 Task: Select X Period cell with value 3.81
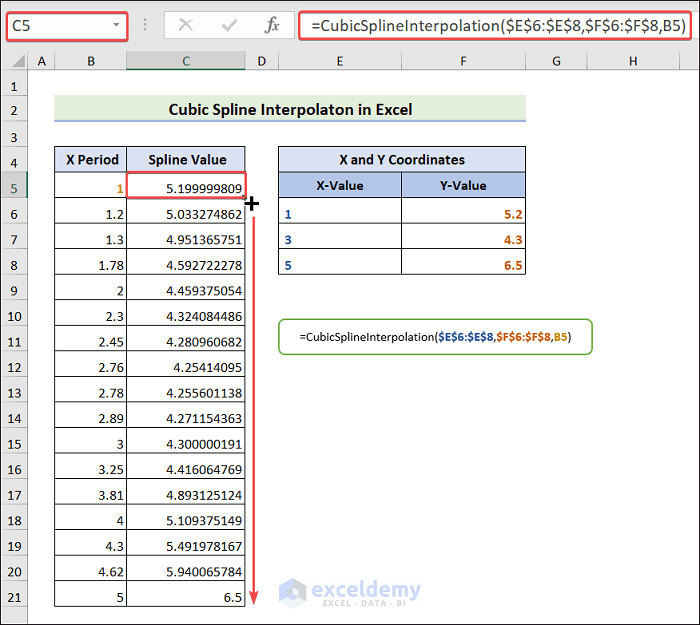pyautogui.click(x=91, y=492)
